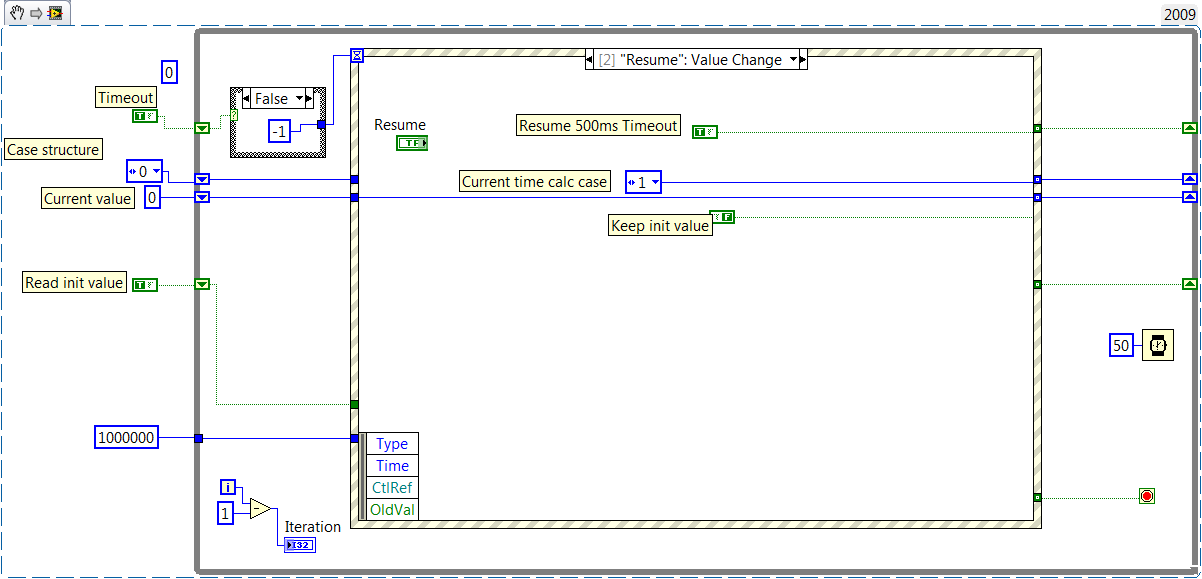Click the Case structure label
This screenshot has width=1202, height=579.
[53, 150]
